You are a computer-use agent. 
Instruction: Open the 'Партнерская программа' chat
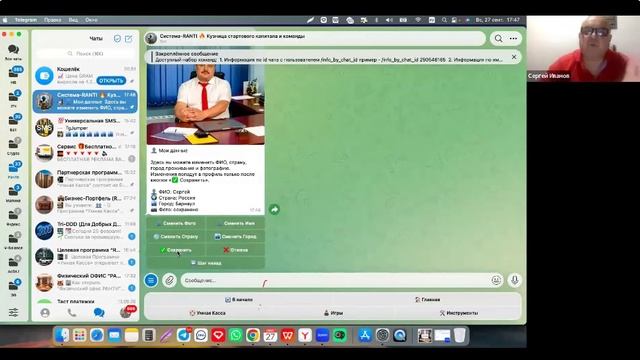[x=85, y=179]
